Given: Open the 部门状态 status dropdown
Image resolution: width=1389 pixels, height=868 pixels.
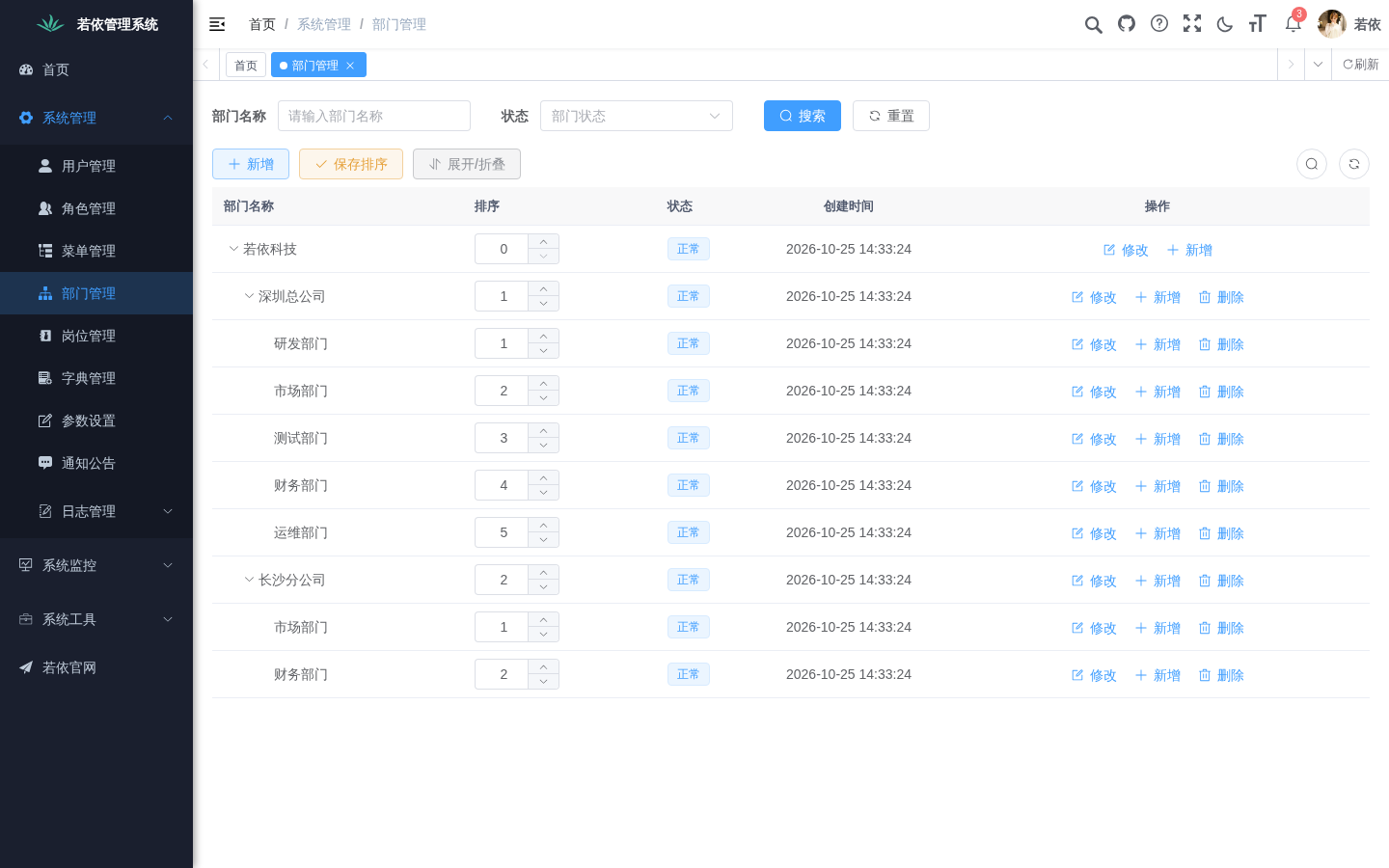Looking at the screenshot, I should click(x=637, y=116).
